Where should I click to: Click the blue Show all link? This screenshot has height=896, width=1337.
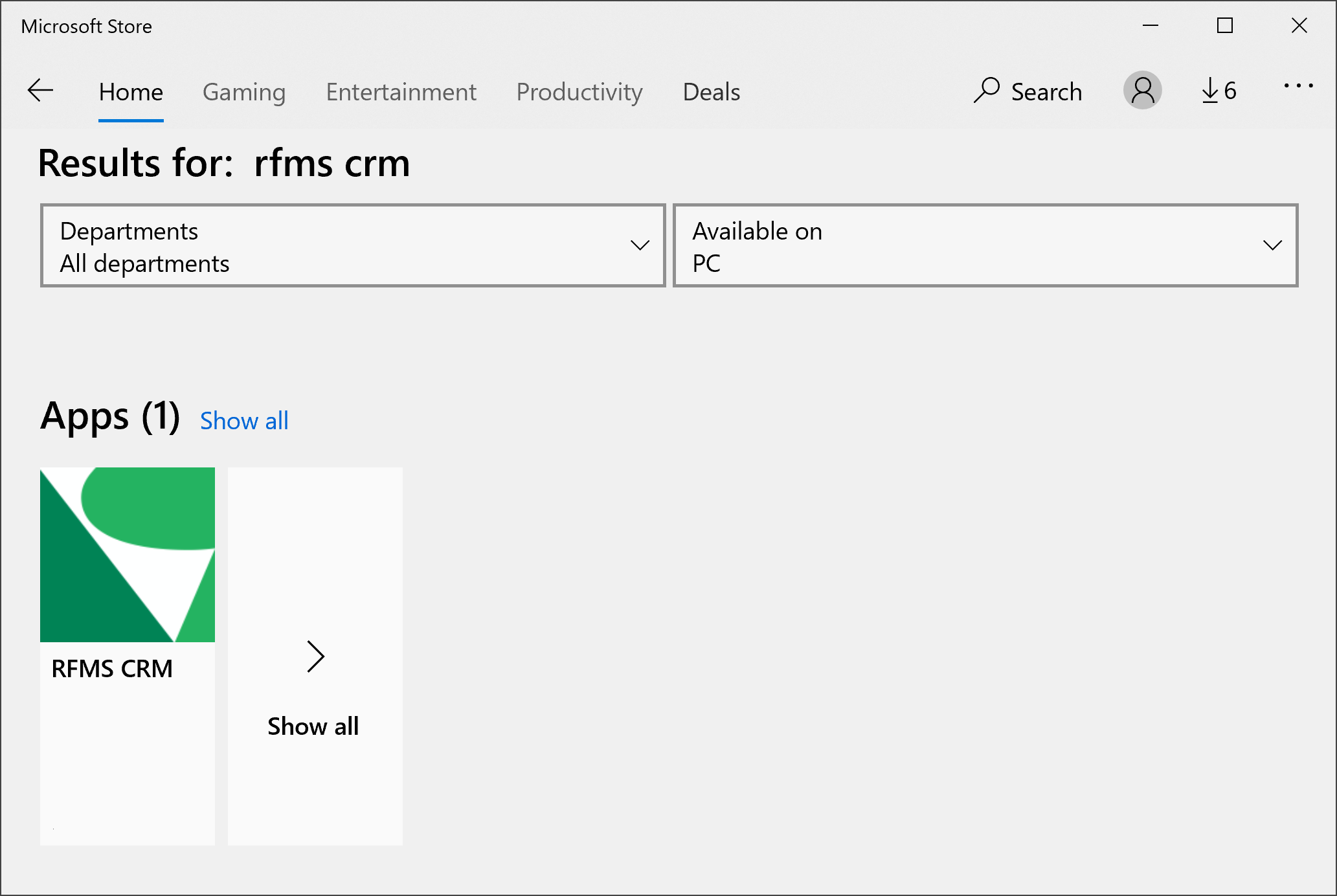coord(244,421)
